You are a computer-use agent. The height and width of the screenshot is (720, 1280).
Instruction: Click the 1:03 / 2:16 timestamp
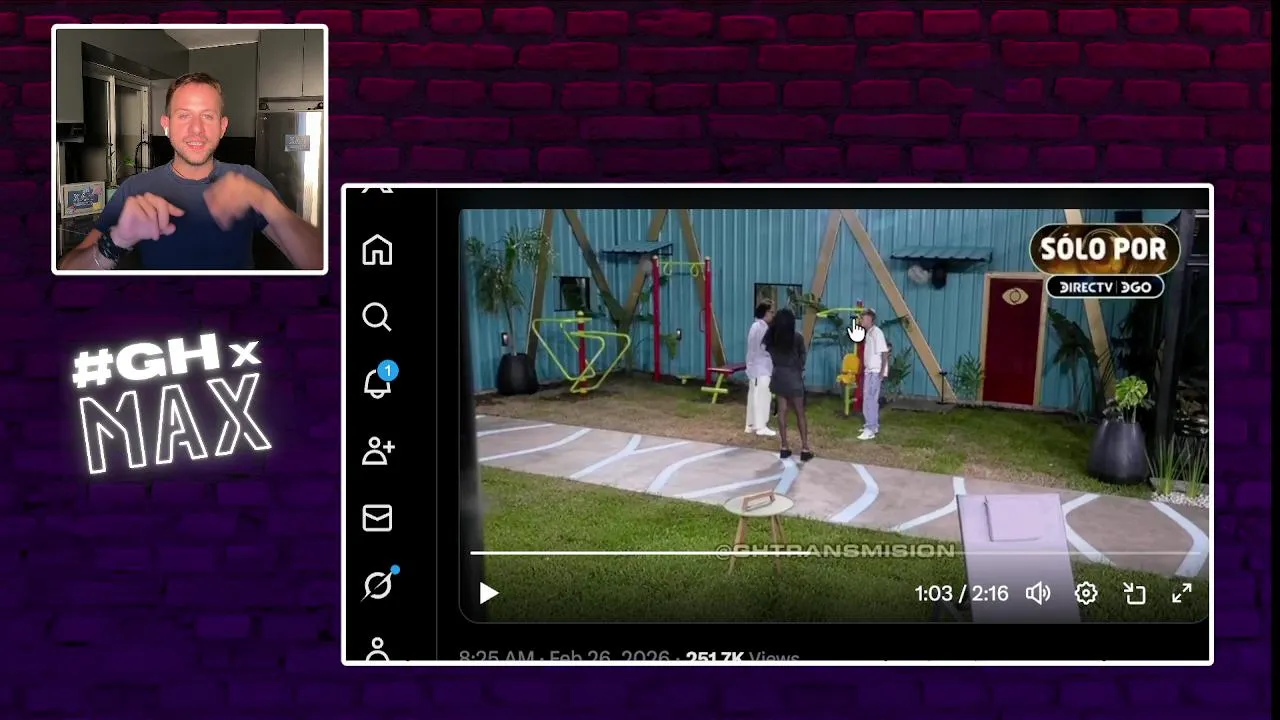961,594
